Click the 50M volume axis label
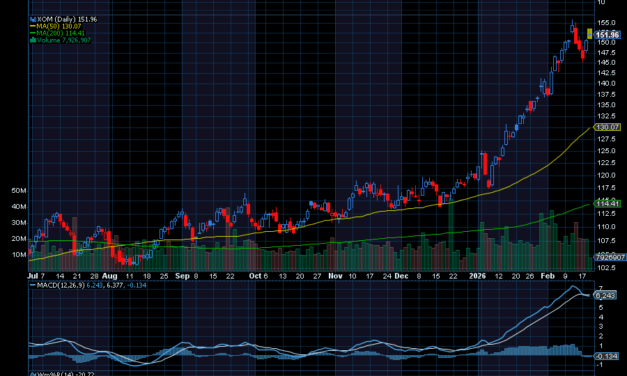 [19, 191]
